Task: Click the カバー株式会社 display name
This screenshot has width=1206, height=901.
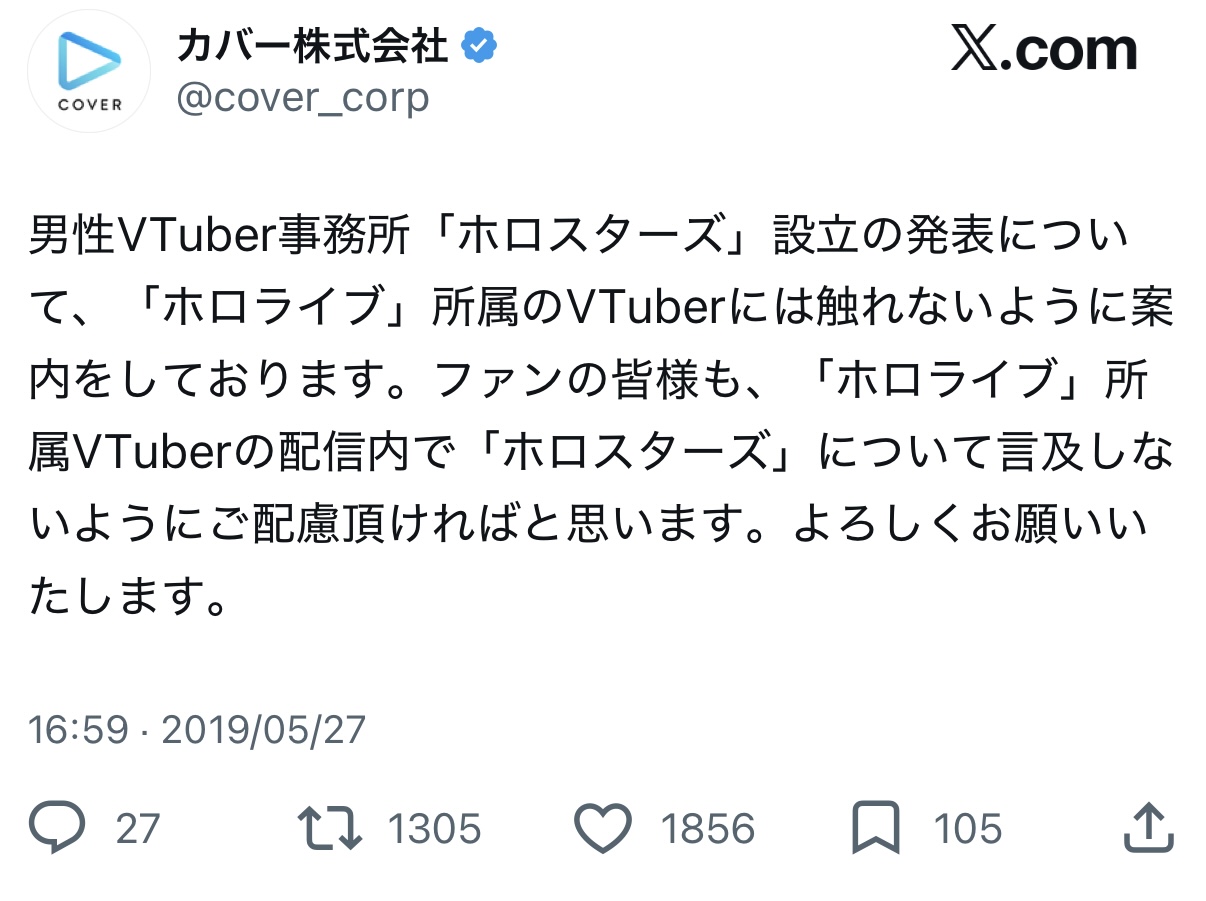Action: (x=312, y=45)
